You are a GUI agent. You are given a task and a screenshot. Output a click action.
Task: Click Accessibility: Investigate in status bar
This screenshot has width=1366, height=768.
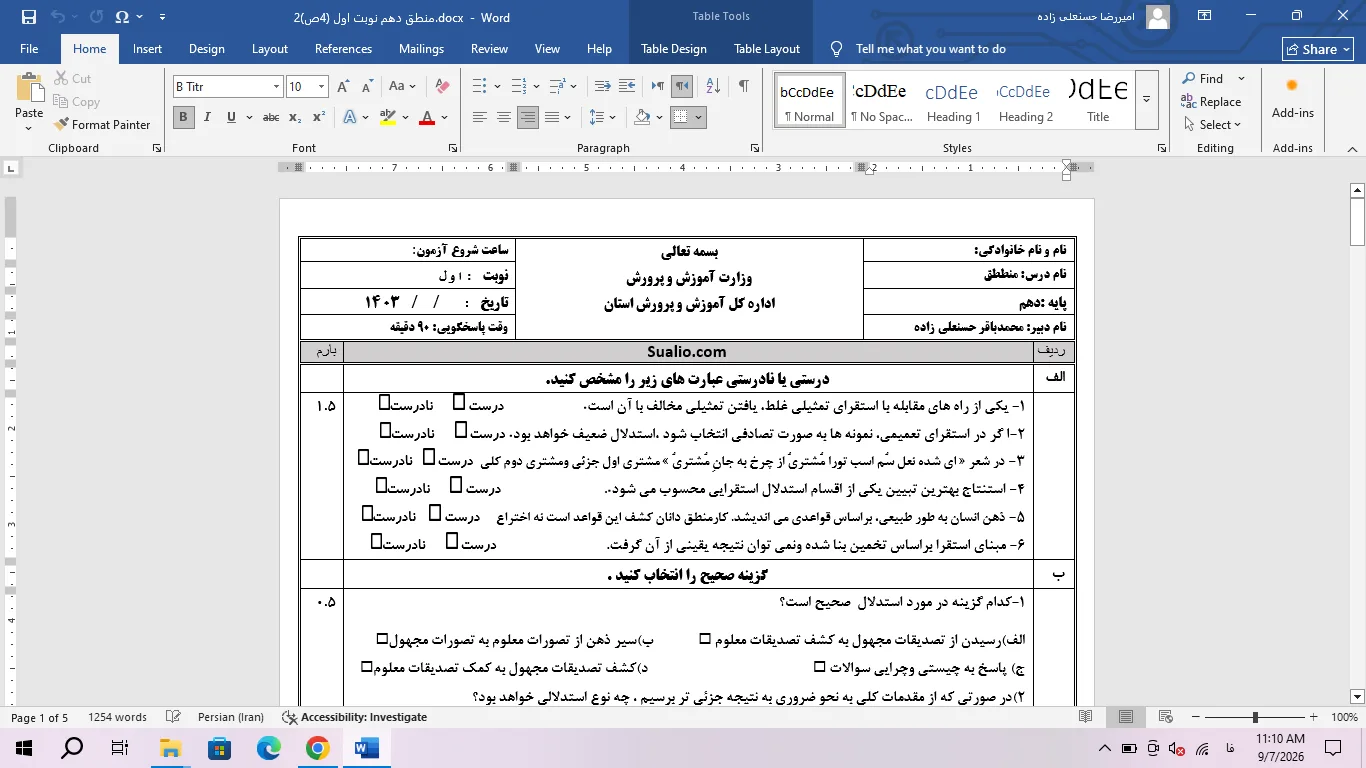[x=355, y=717]
